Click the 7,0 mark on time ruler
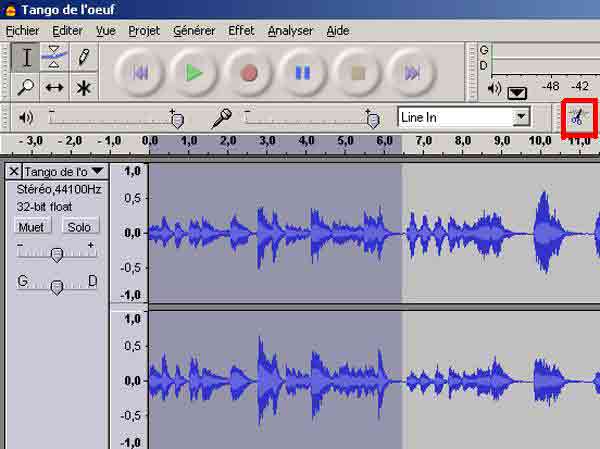 423,141
